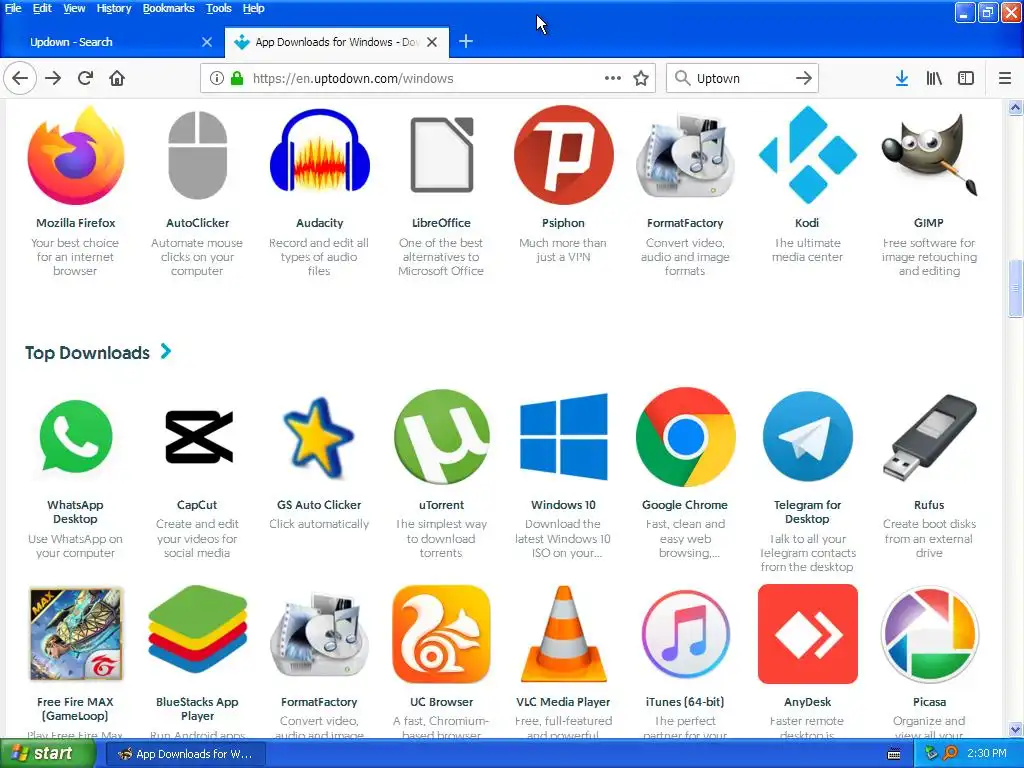View site info via the i icon
The width and height of the screenshot is (1024, 768).
tap(217, 78)
